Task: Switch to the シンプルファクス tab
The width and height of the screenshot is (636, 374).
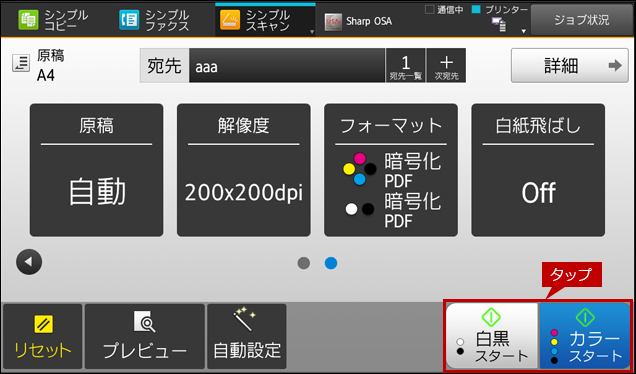Action: (x=155, y=20)
